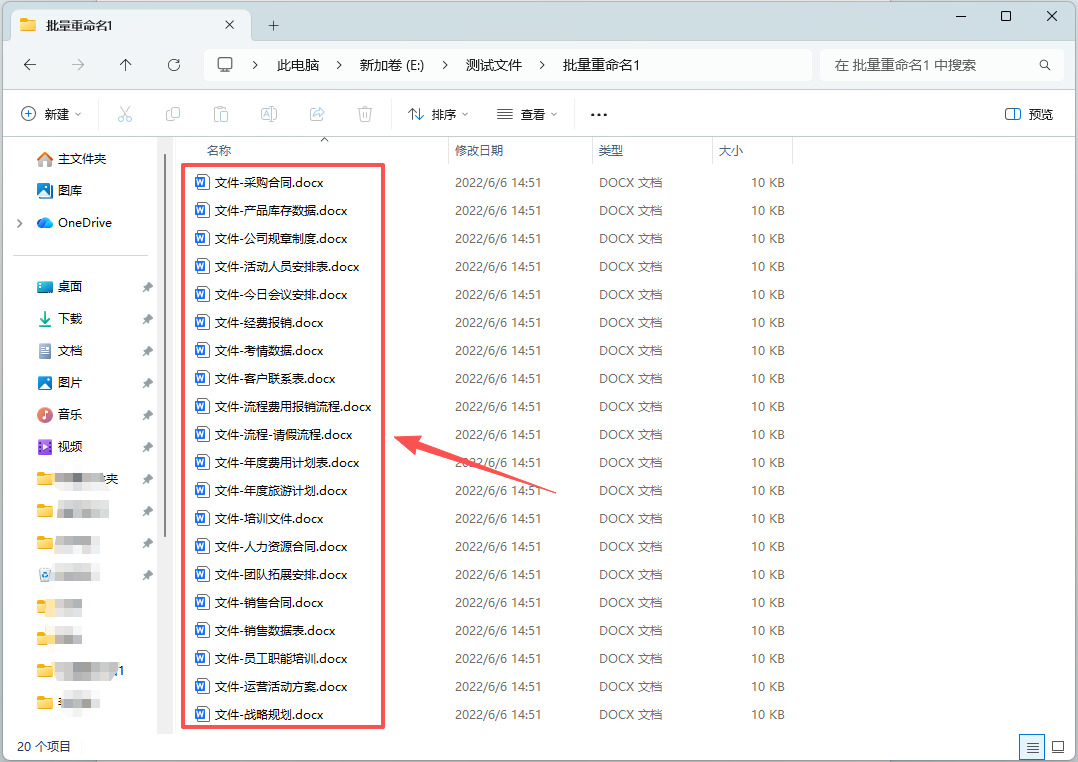Viewport: 1078px width, 762px height.
Task: Select 此电脑 in the address breadcrumb
Action: pyautogui.click(x=298, y=65)
